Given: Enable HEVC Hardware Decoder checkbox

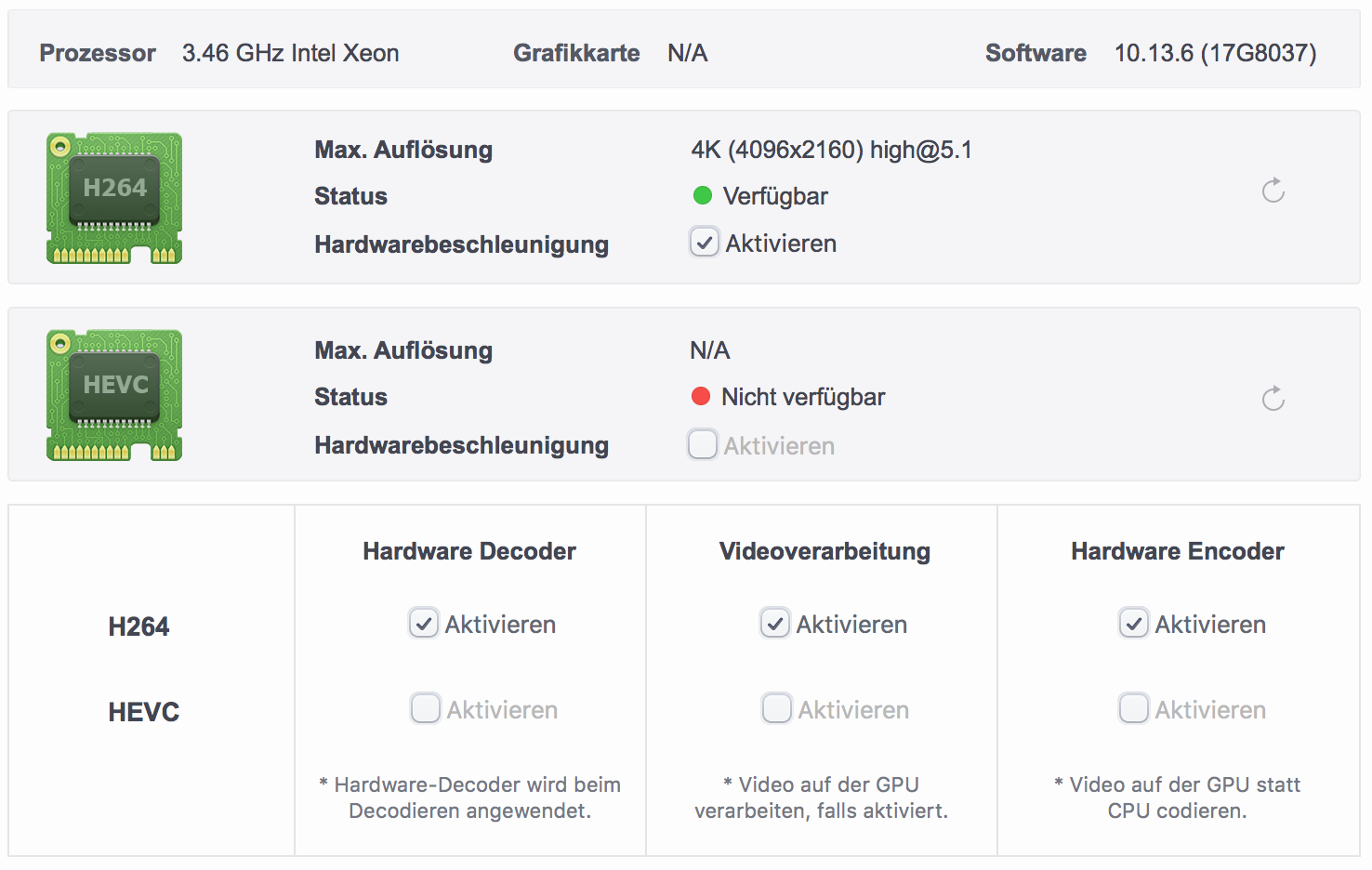Looking at the screenshot, I should pos(426,708).
